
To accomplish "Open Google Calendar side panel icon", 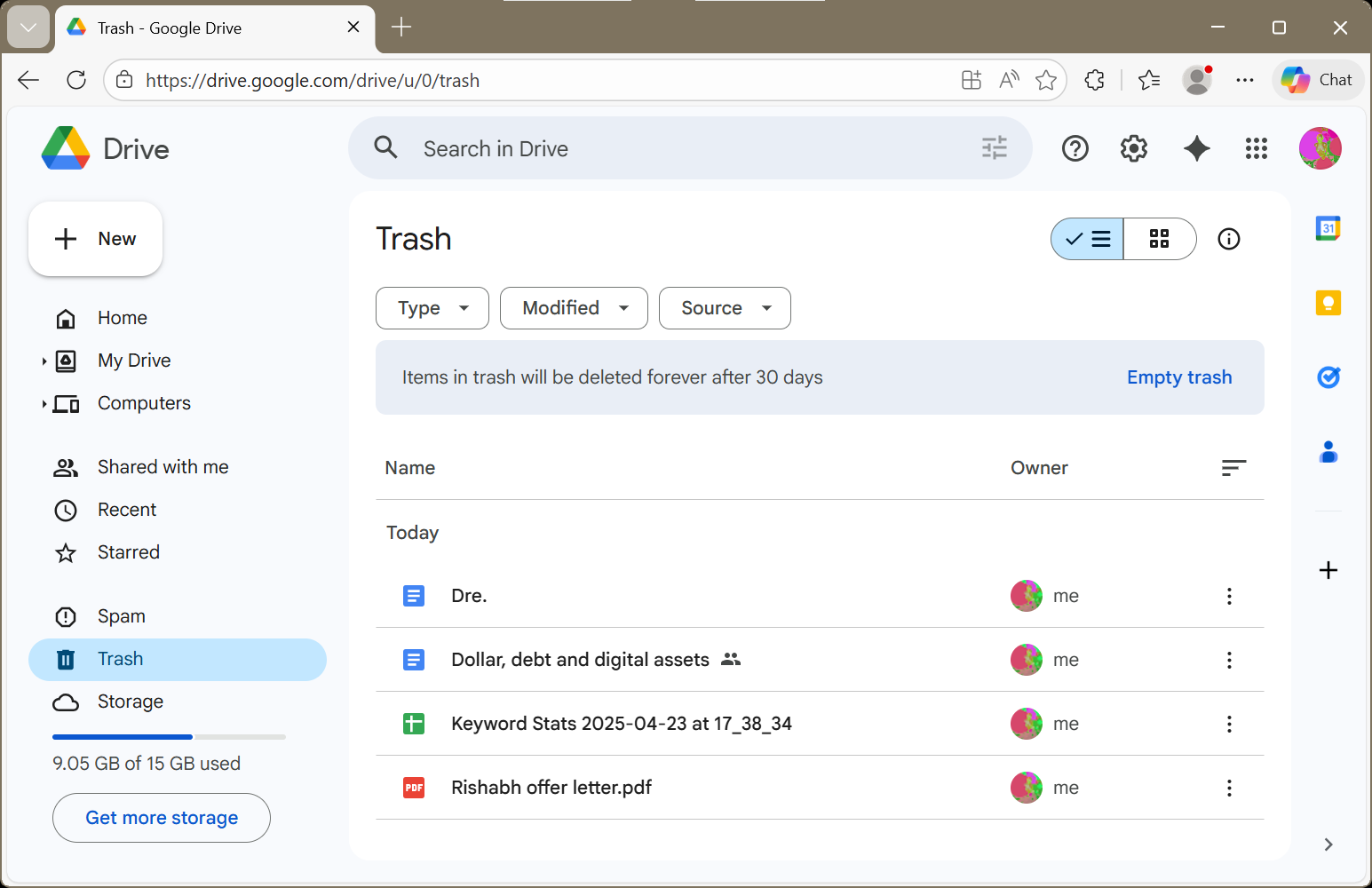I will (1328, 228).
